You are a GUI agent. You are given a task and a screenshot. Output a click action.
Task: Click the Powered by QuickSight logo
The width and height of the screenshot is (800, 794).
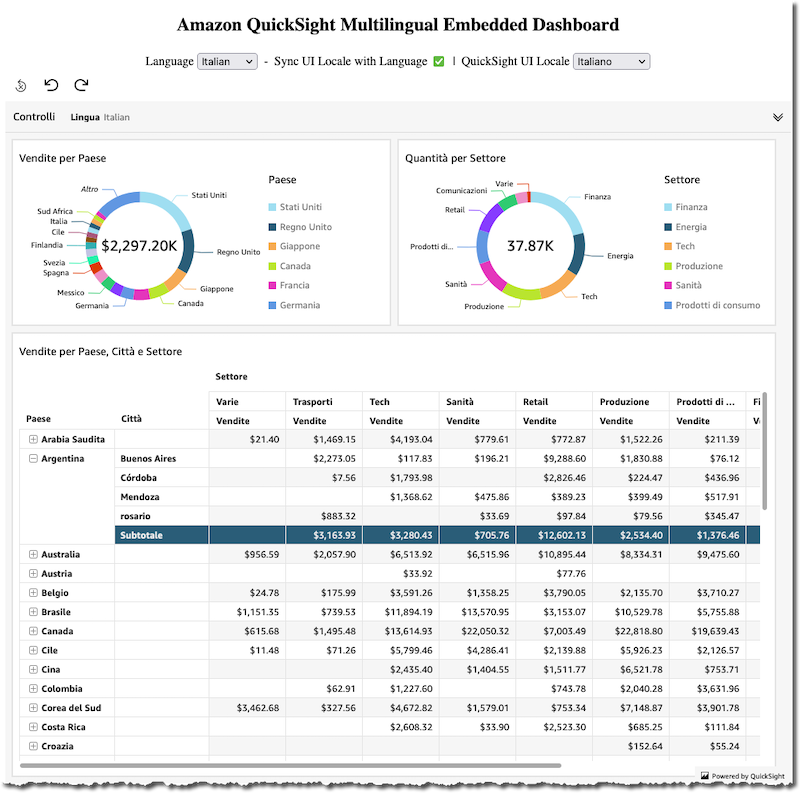(x=742, y=776)
